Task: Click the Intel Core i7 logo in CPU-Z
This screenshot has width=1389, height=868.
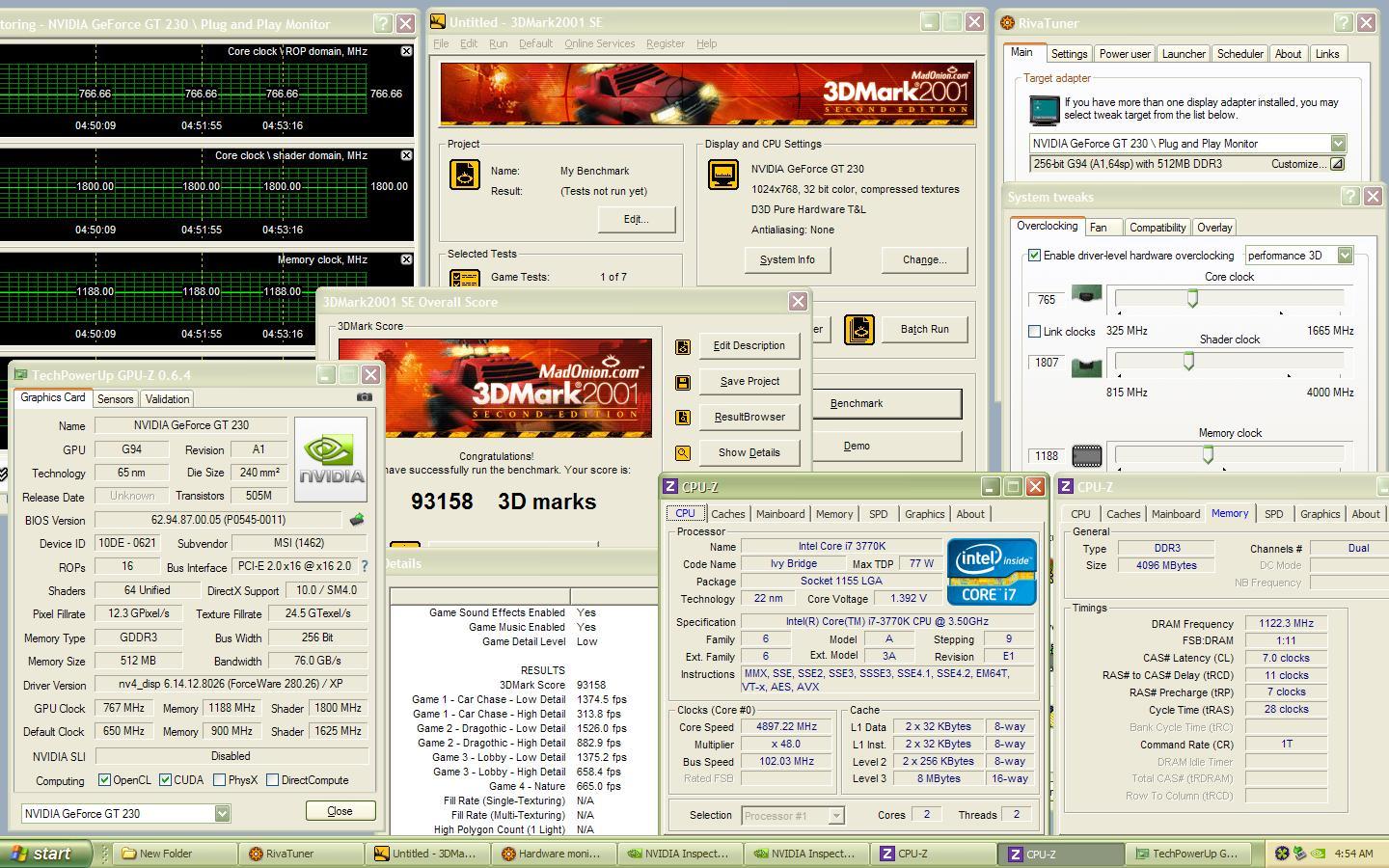Action: coord(992,572)
